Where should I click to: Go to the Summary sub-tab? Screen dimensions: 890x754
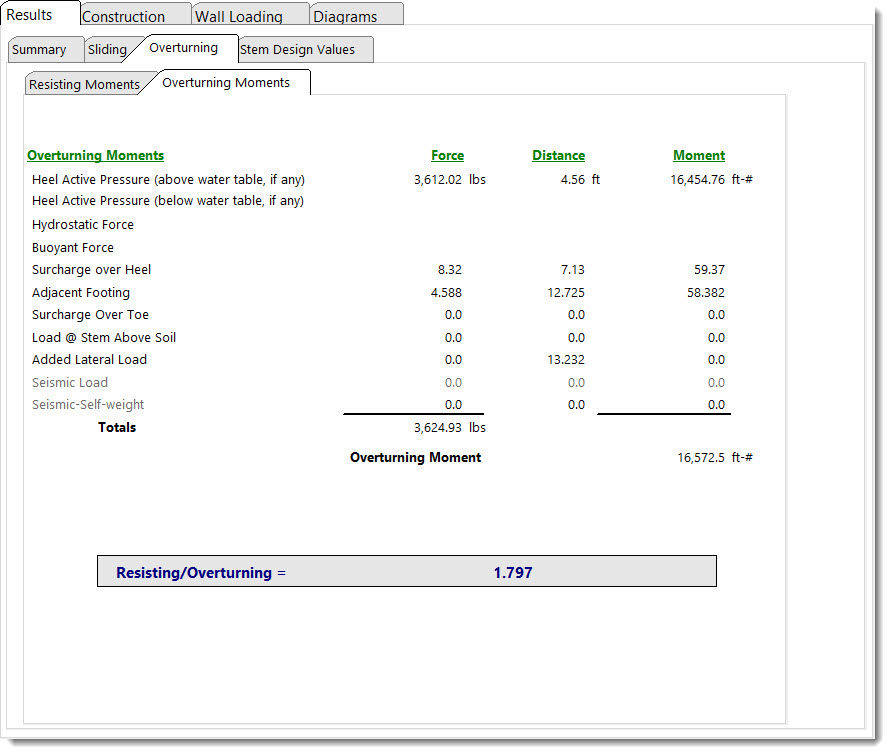39,50
